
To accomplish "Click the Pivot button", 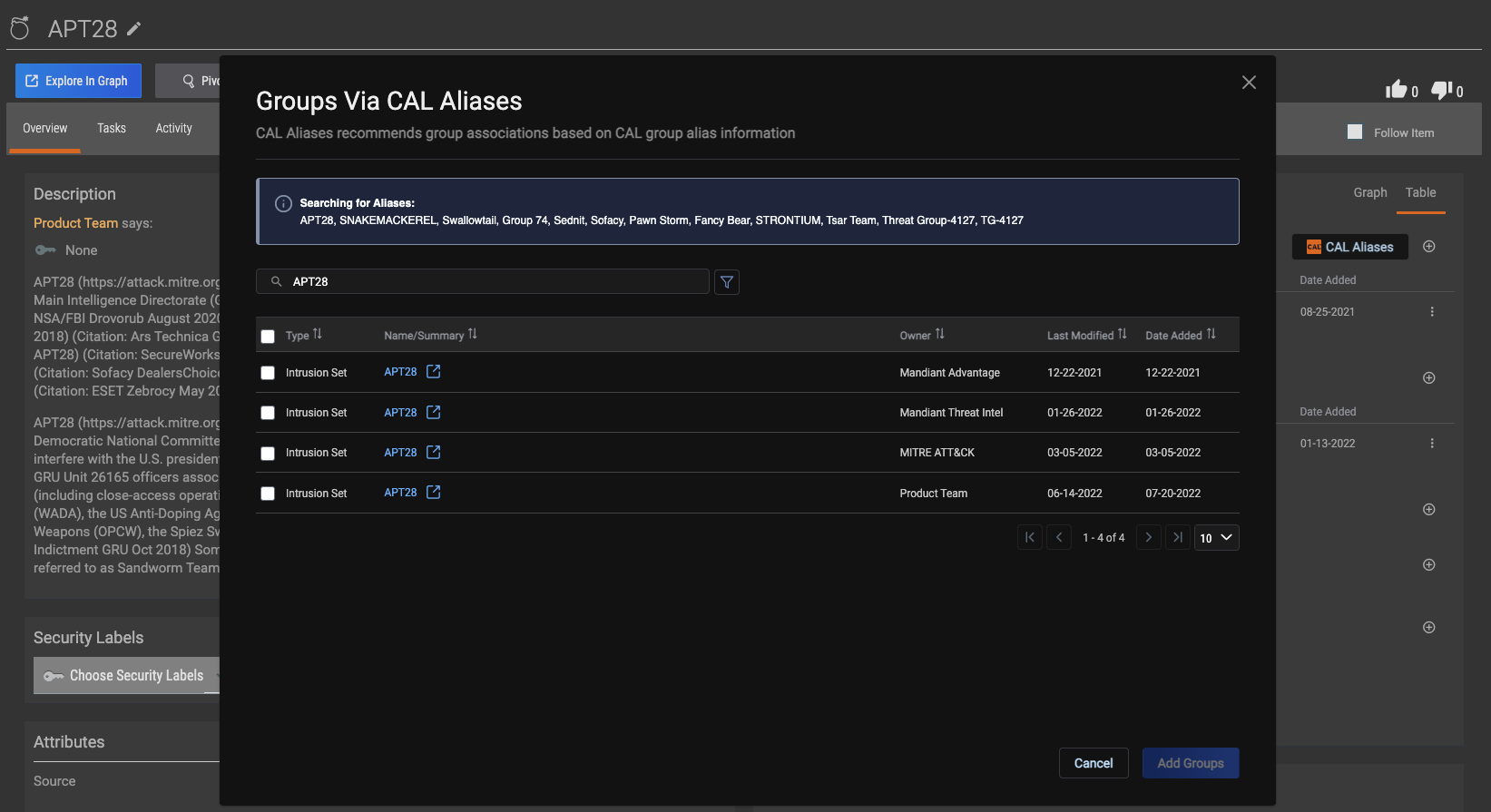I will point(188,81).
